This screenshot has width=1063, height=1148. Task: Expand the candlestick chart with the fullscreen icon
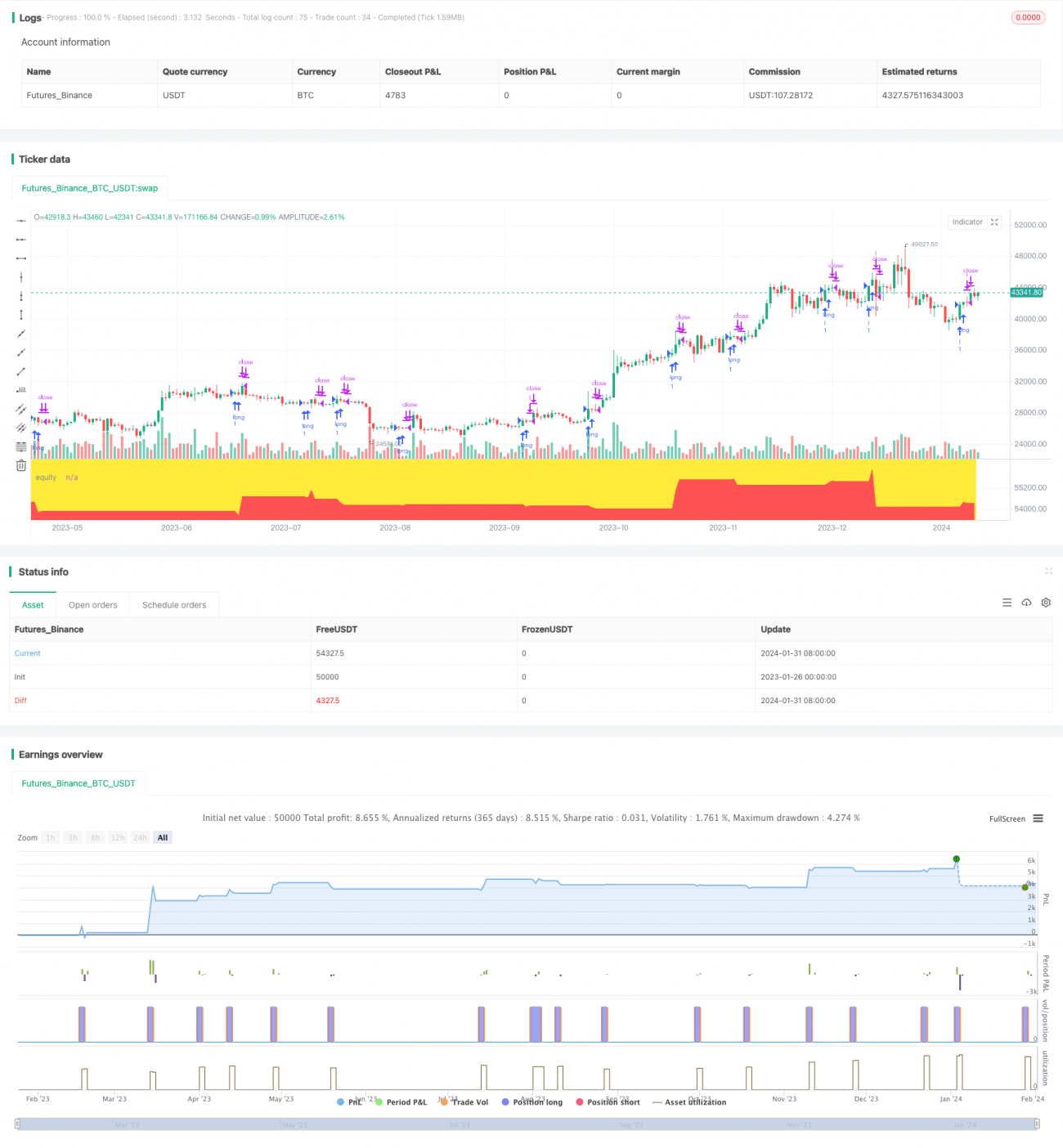(994, 222)
